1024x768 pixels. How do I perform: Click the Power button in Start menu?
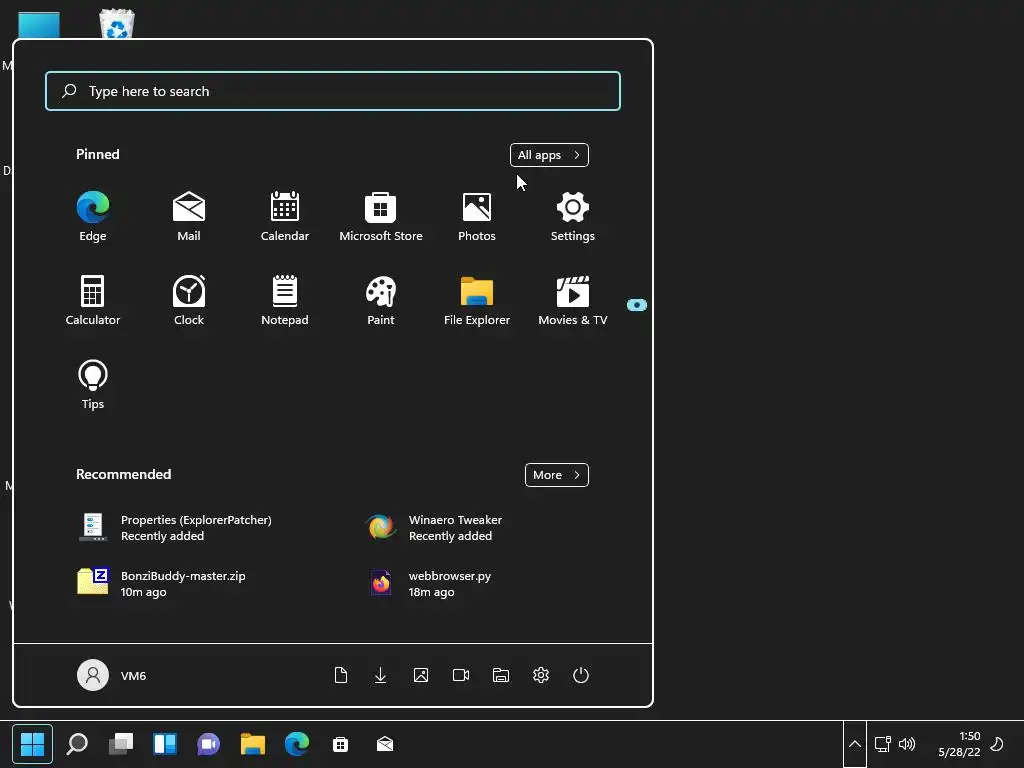581,675
